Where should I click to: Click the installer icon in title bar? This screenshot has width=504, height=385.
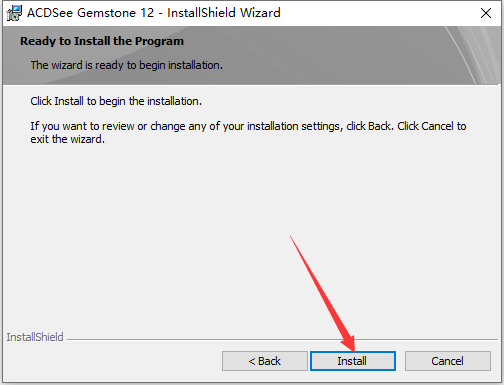pyautogui.click(x=14, y=13)
